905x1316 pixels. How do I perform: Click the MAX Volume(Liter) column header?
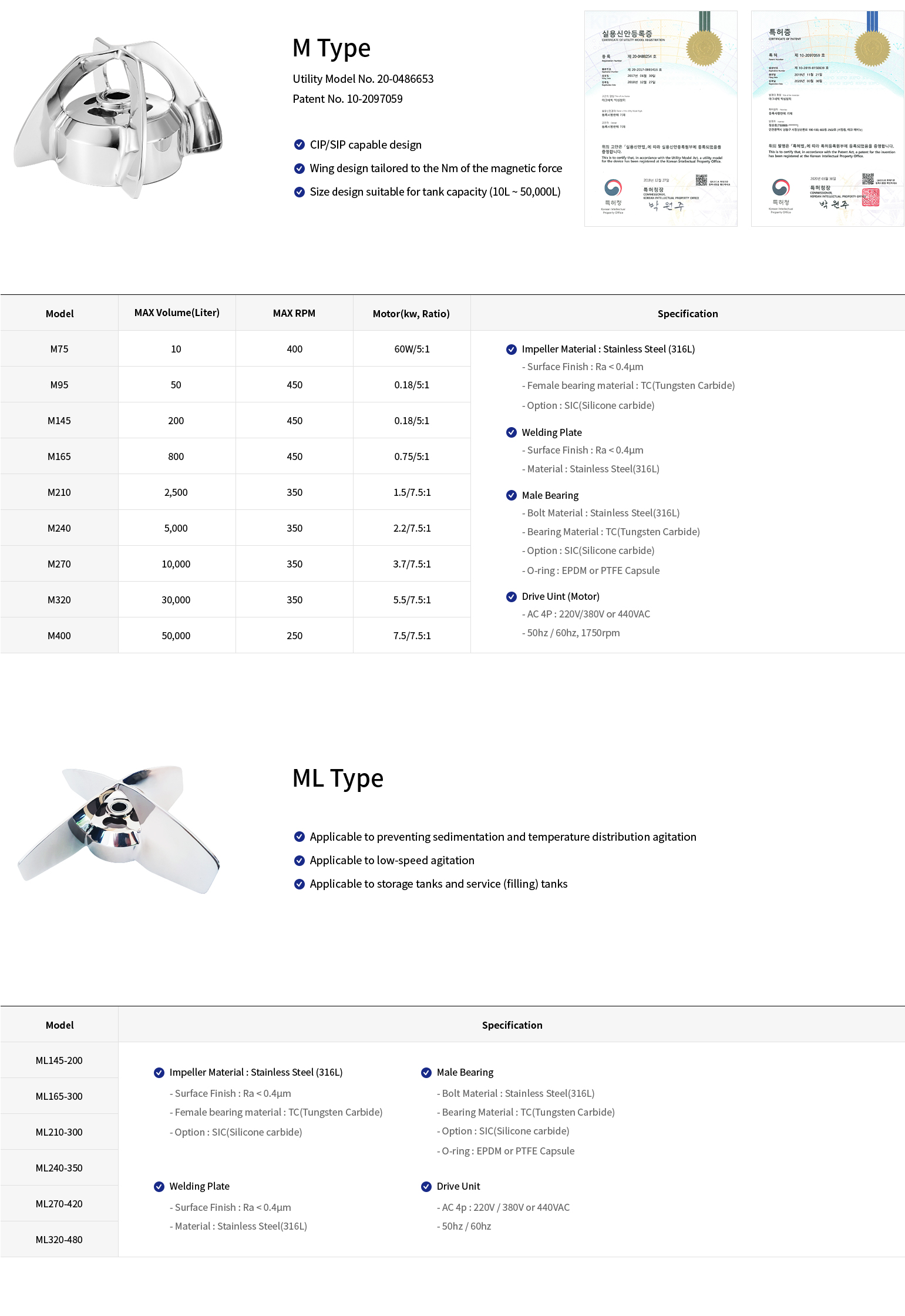click(x=177, y=313)
